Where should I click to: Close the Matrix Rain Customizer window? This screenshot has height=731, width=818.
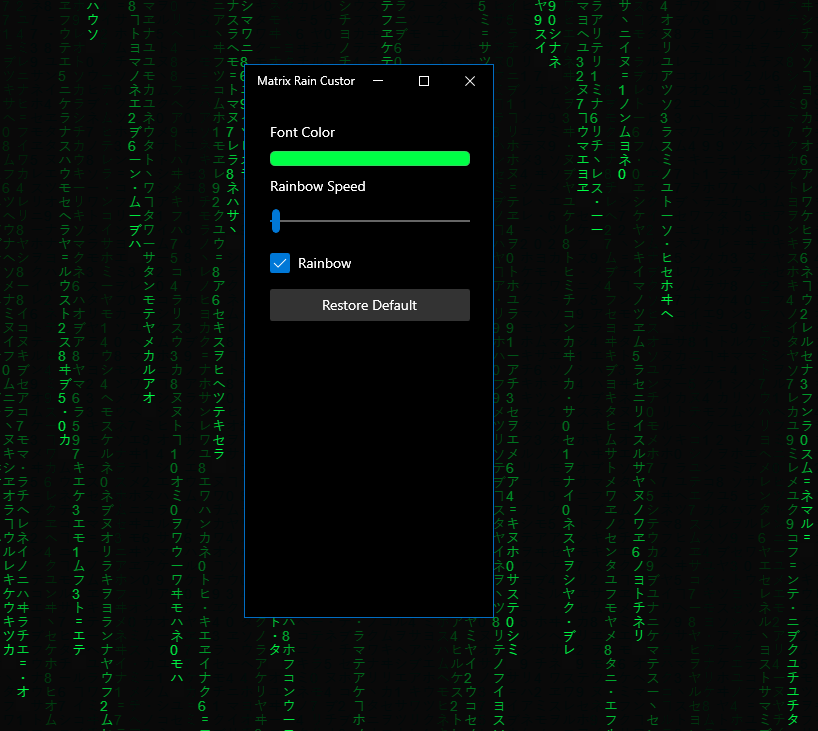point(470,81)
